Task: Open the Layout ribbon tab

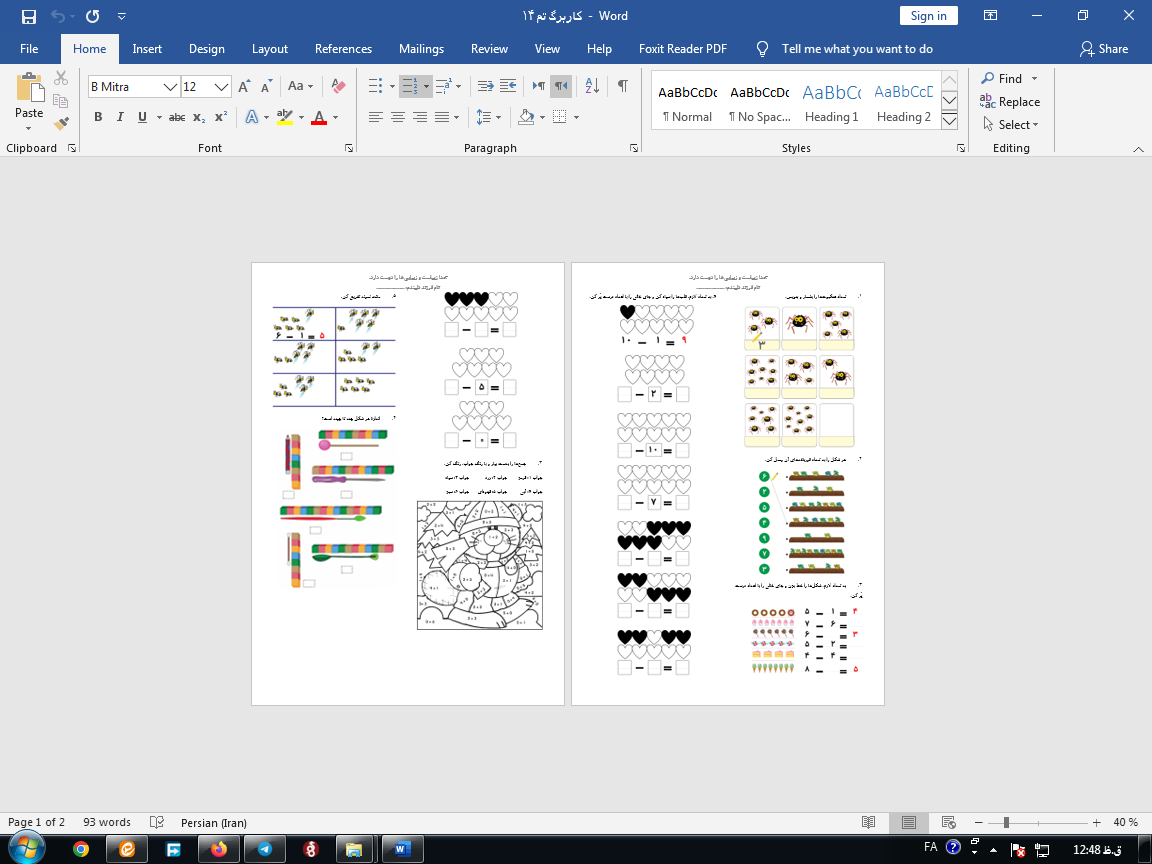Action: pyautogui.click(x=269, y=49)
